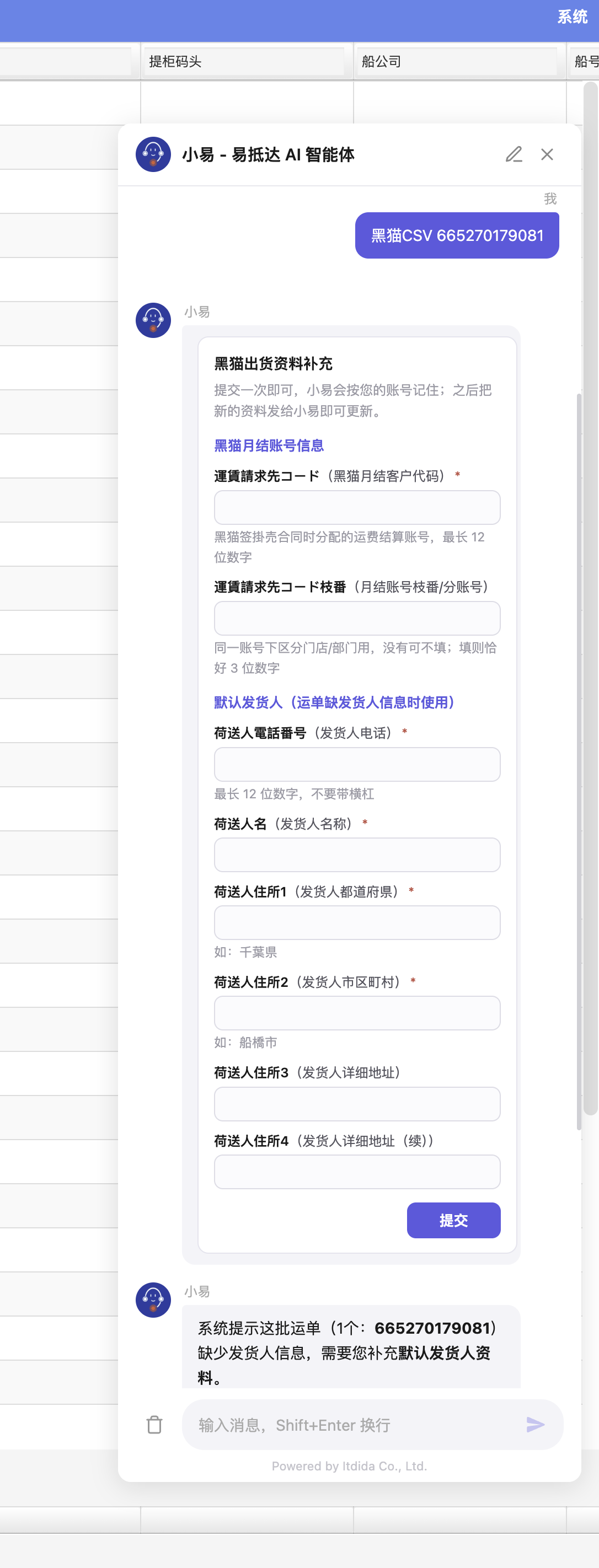Click the send arrow icon
The width and height of the screenshot is (599, 1568).
click(535, 1424)
